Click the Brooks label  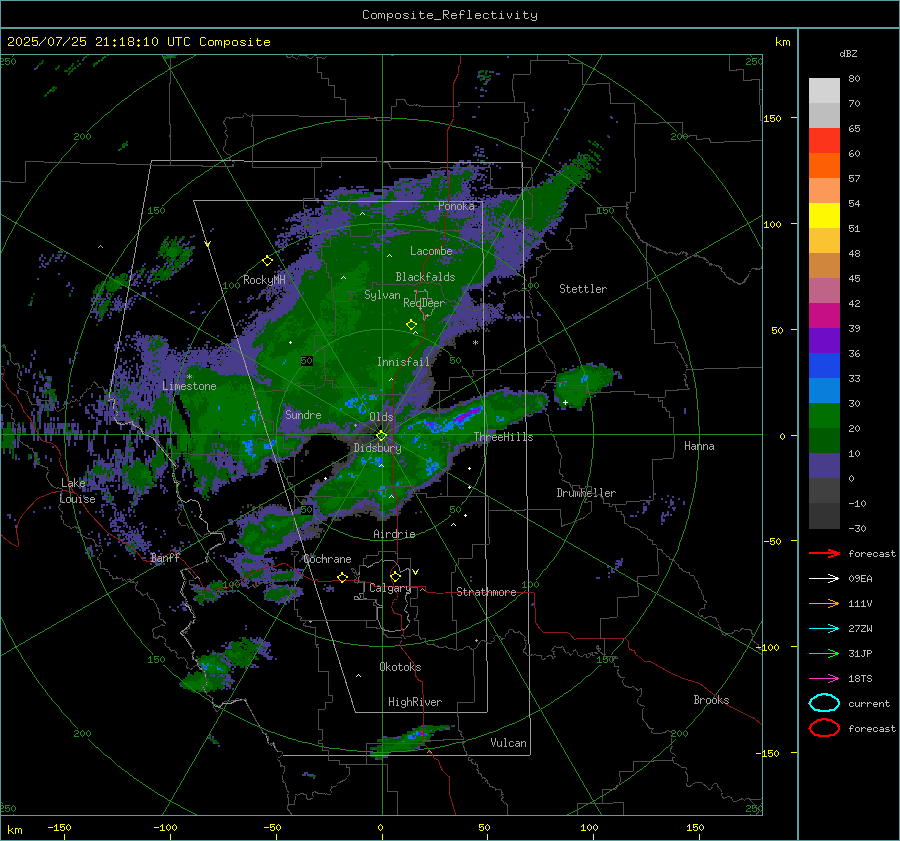tap(711, 700)
